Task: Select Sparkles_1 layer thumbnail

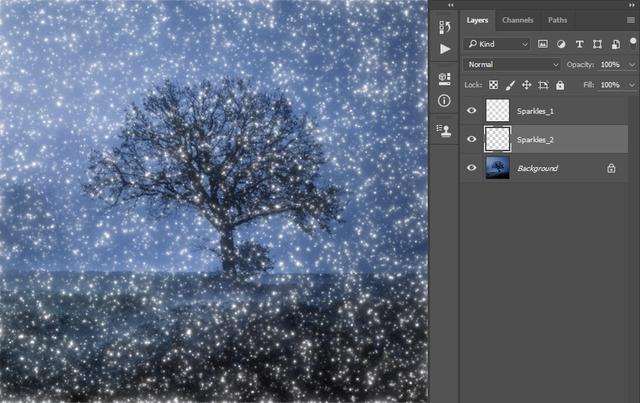Action: point(498,111)
